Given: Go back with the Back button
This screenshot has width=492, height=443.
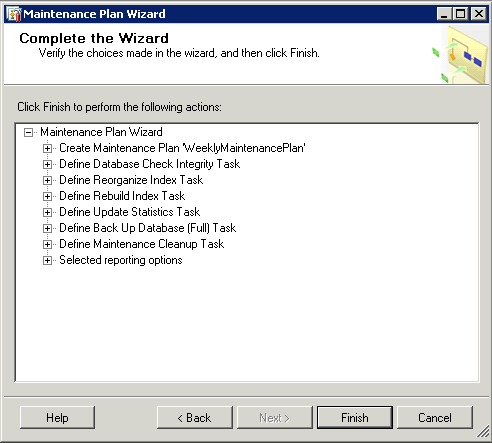Looking at the screenshot, I should pyautogui.click(x=195, y=417).
